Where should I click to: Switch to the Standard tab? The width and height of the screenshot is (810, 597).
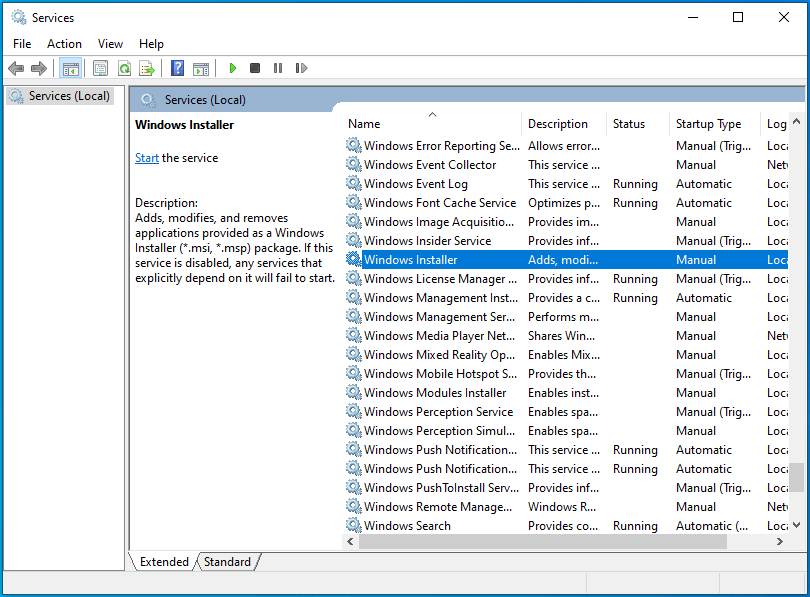tap(227, 562)
